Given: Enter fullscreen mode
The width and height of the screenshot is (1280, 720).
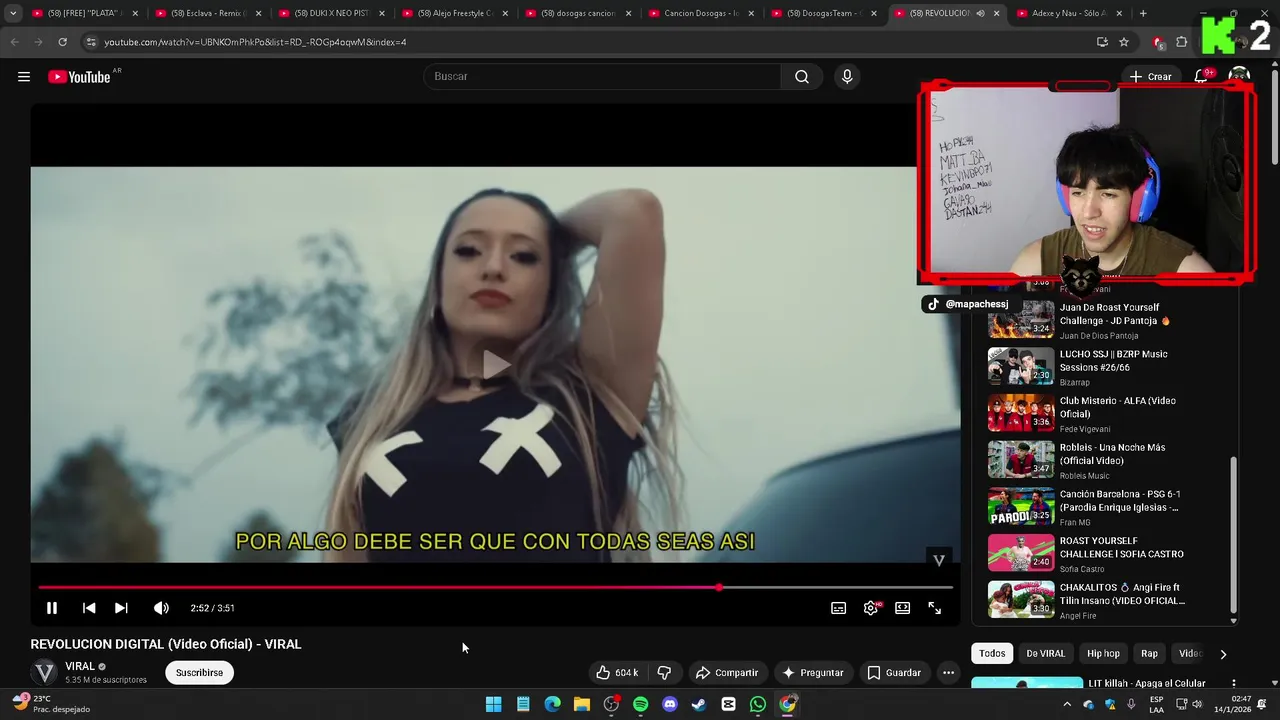Looking at the screenshot, I should point(935,608).
